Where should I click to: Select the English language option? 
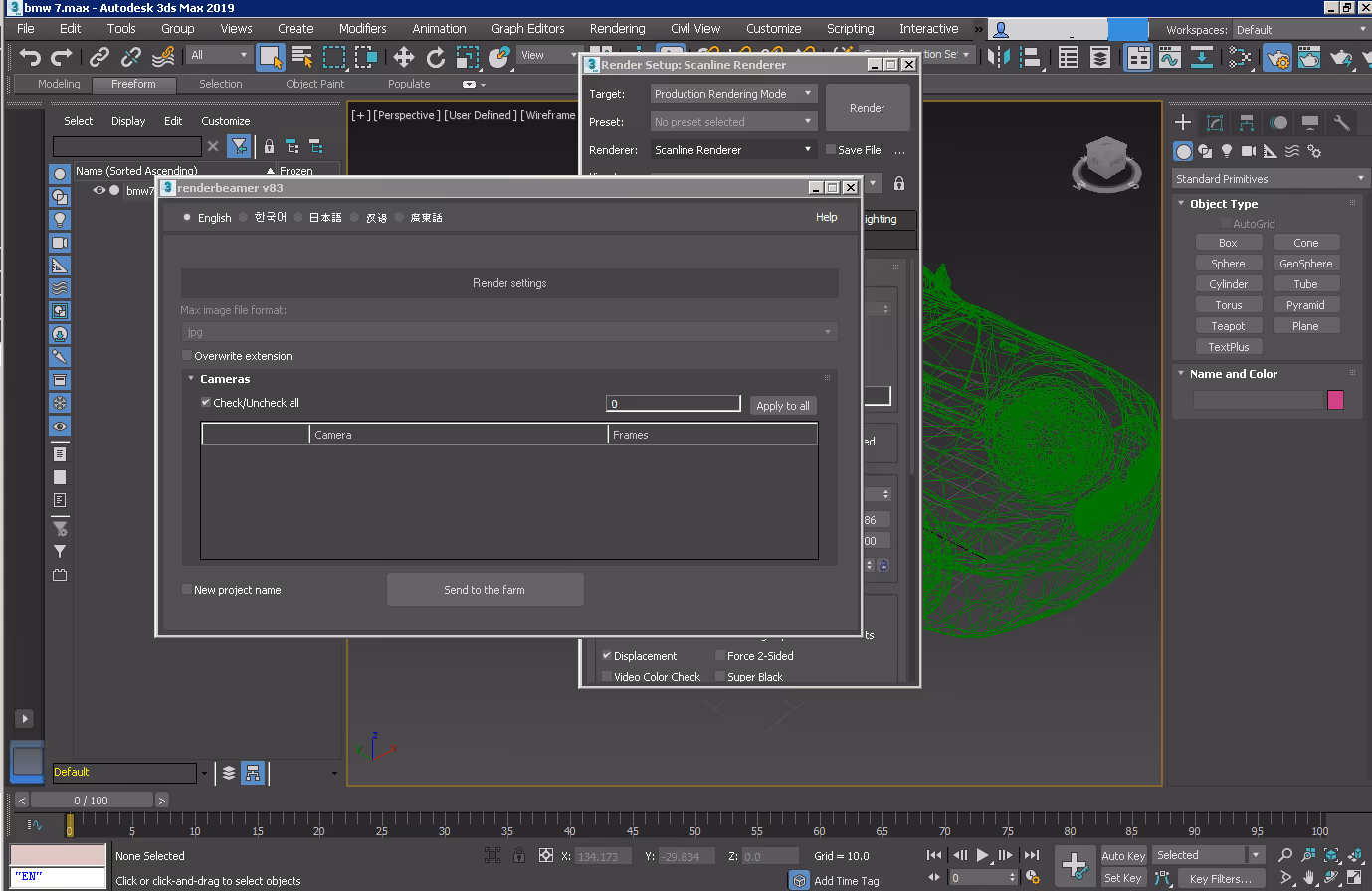tap(186, 217)
